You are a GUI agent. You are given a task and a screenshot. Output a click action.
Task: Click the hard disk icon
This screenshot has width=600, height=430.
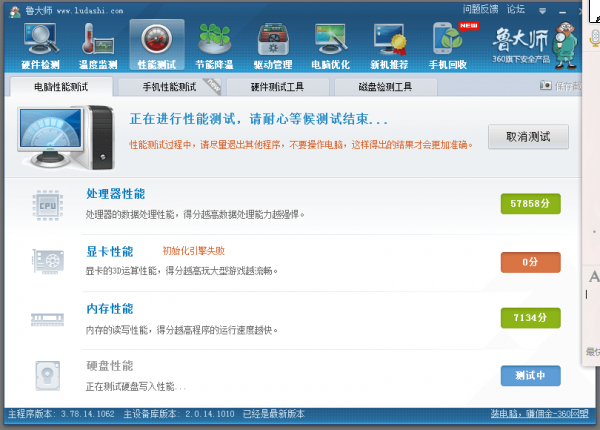coord(48,376)
